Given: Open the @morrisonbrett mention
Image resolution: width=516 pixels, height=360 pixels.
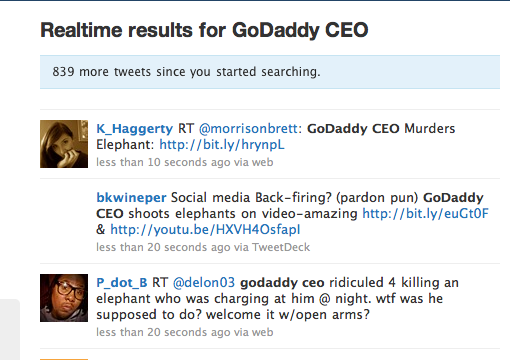Looking at the screenshot, I should [x=248, y=128].
